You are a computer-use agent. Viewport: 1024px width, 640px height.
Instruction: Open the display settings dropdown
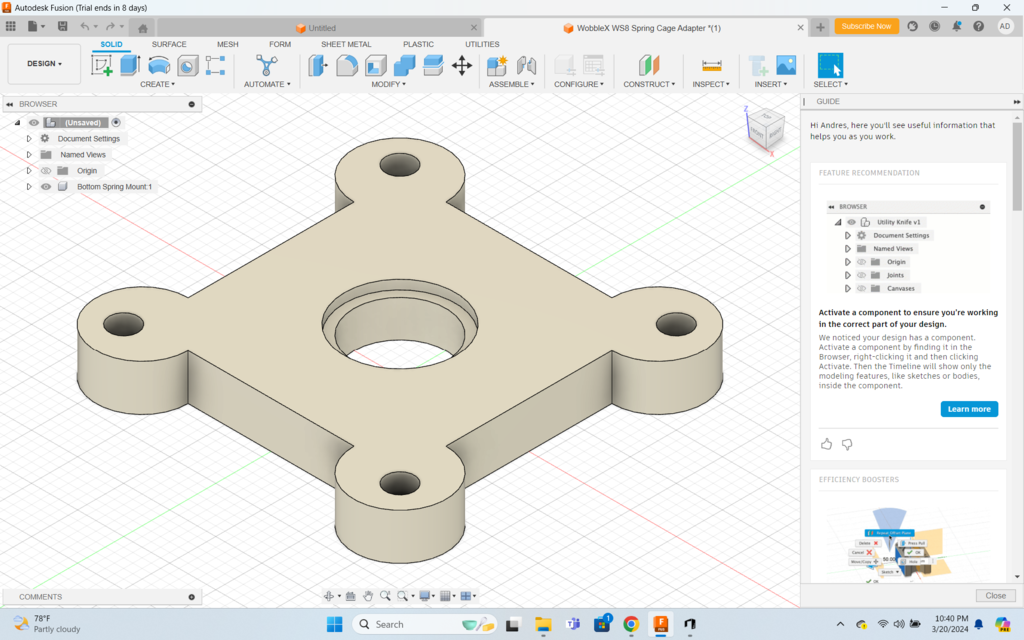coord(425,595)
